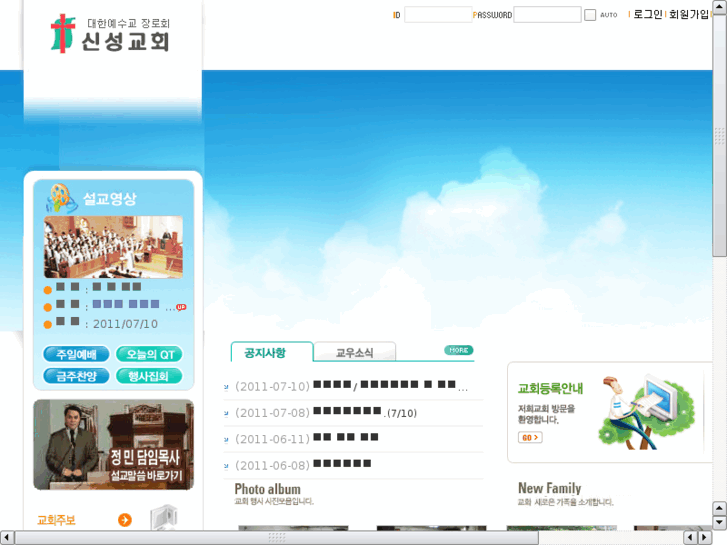
Task: Click the orange arrow beside 교회주보
Action: point(125,520)
